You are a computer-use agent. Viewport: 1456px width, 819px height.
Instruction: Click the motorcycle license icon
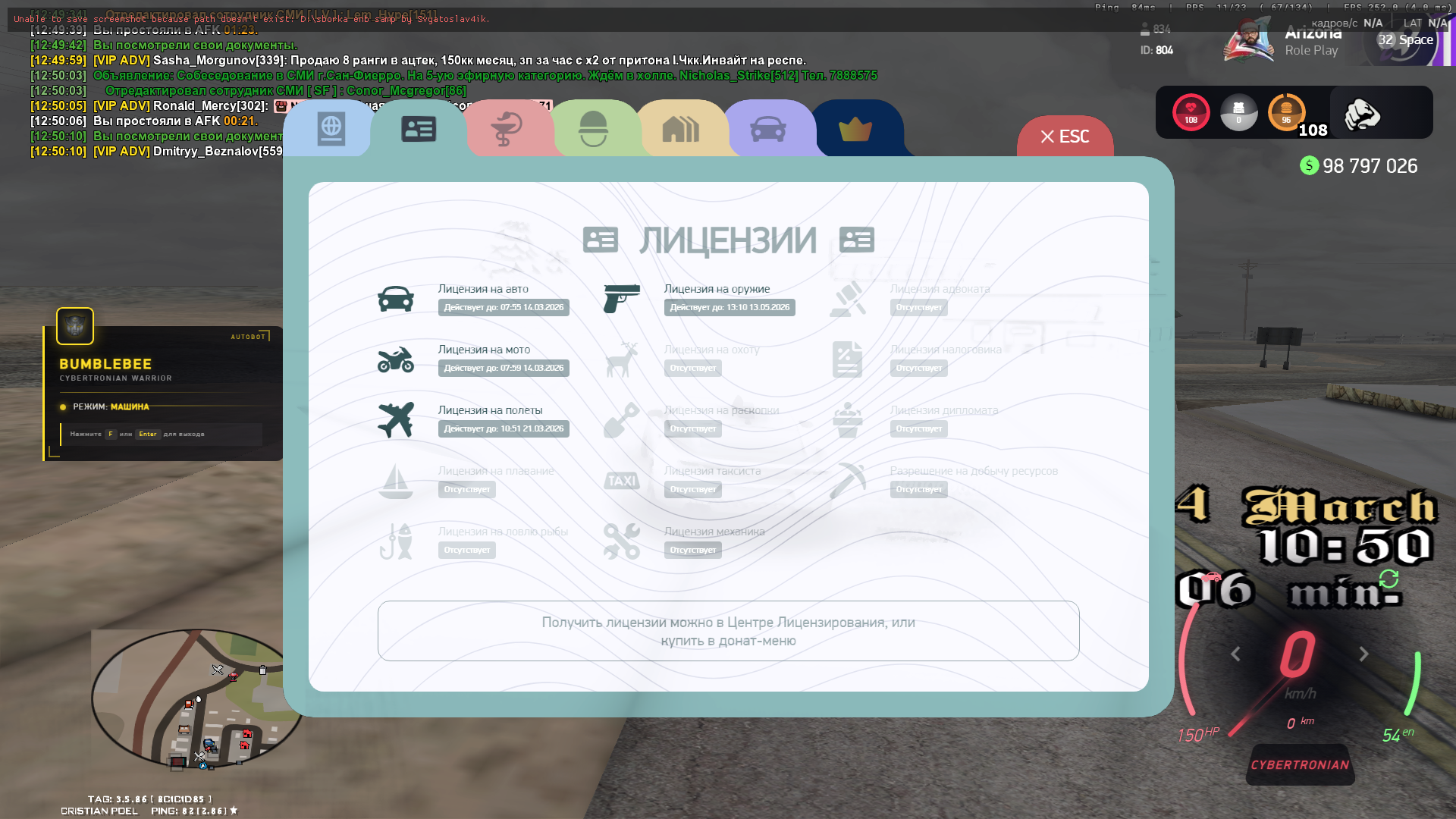[x=396, y=359]
